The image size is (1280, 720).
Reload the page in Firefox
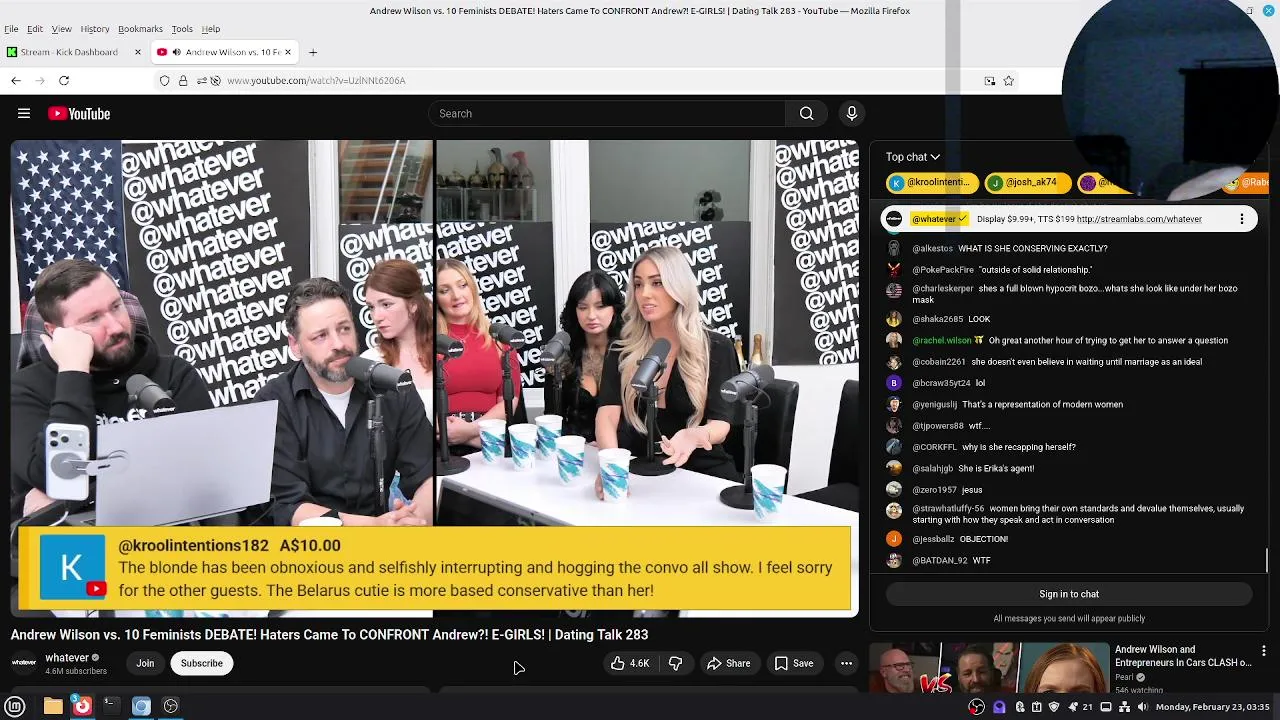click(x=64, y=80)
